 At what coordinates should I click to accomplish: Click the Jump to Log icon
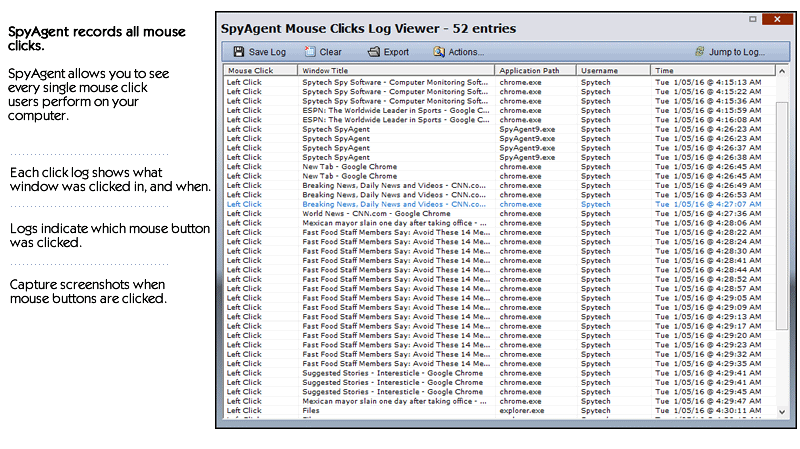699,52
